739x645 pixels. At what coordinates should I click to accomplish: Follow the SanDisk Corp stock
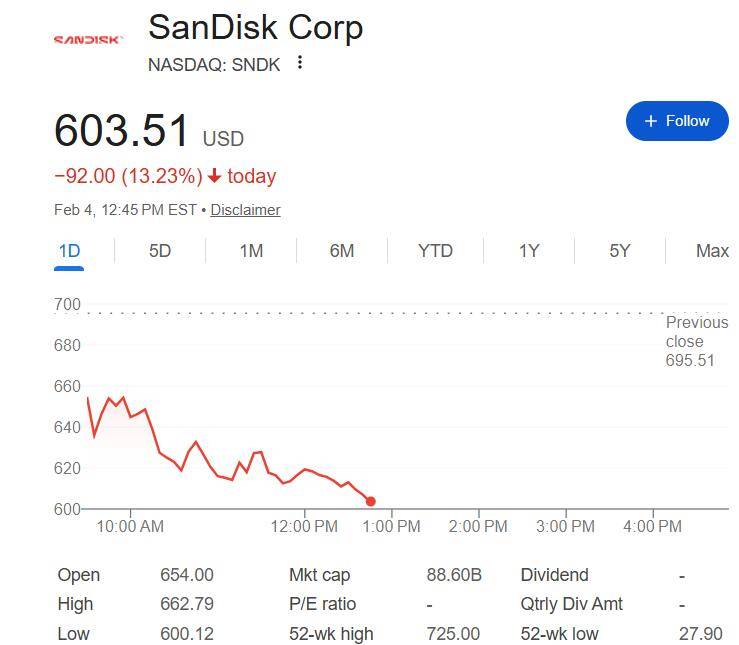click(677, 121)
